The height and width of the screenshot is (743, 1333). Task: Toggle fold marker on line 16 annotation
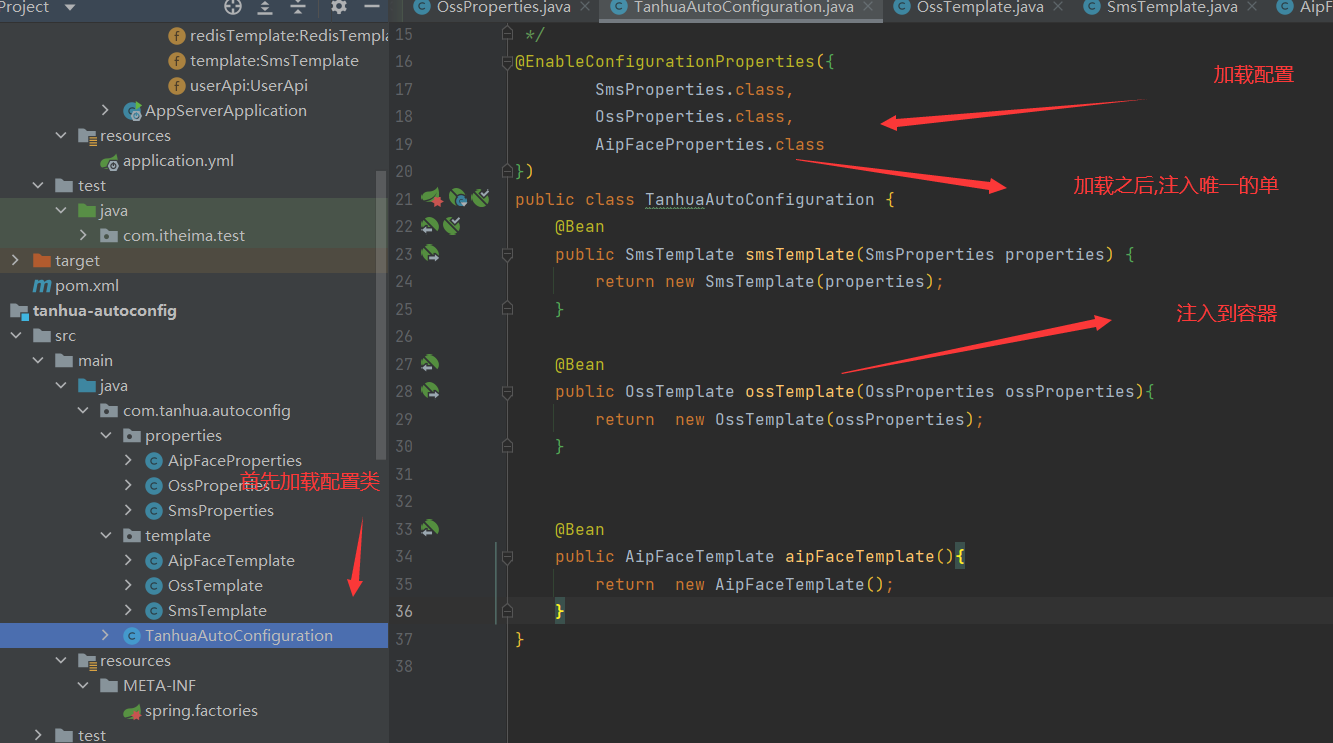tap(507, 62)
